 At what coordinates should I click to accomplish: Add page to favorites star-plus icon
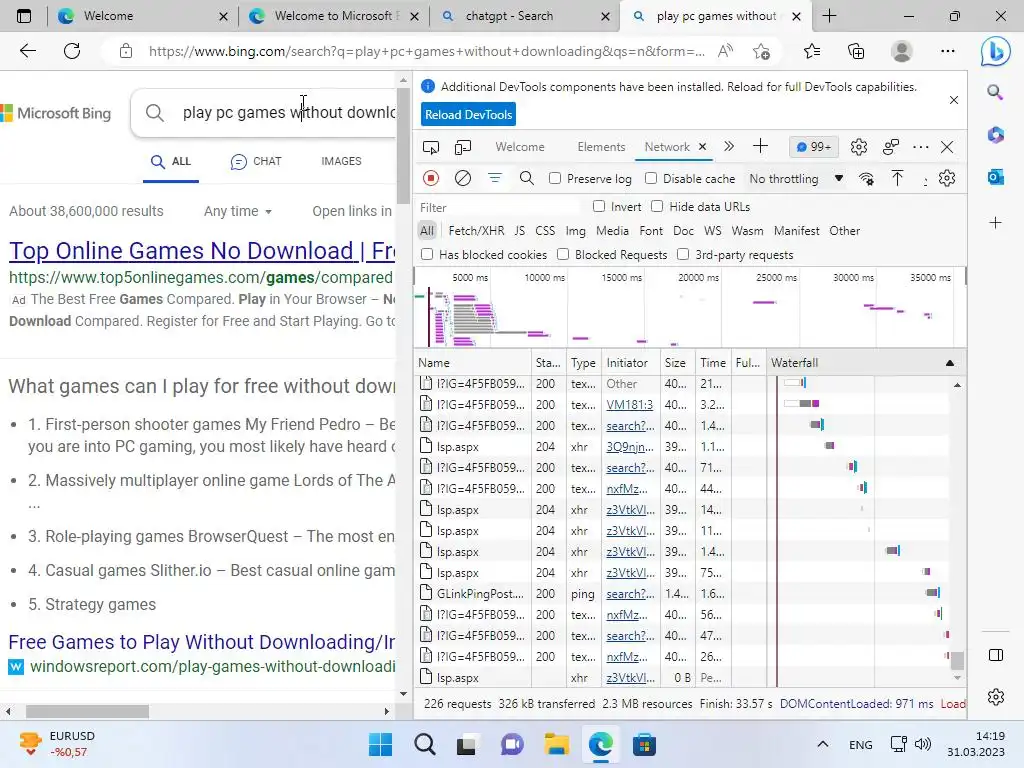click(x=761, y=51)
